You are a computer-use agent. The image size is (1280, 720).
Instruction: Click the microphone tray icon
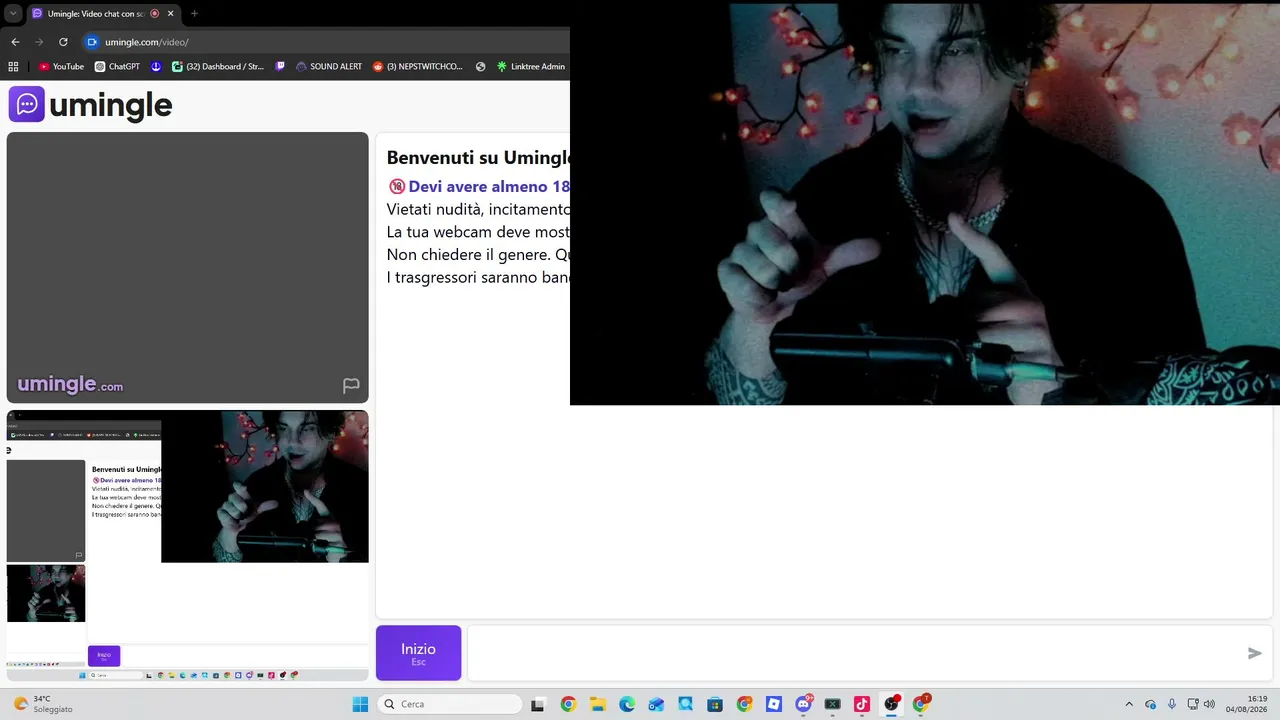click(1172, 704)
